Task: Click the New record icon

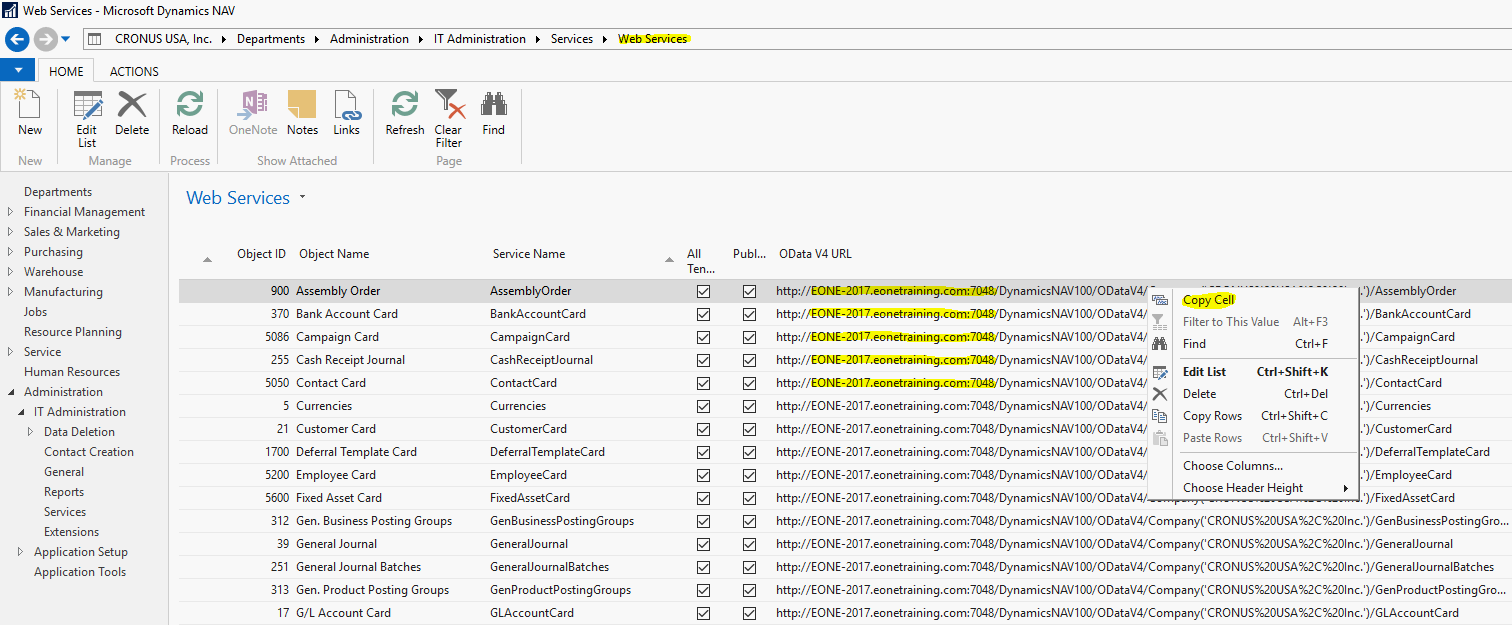Action: (29, 105)
